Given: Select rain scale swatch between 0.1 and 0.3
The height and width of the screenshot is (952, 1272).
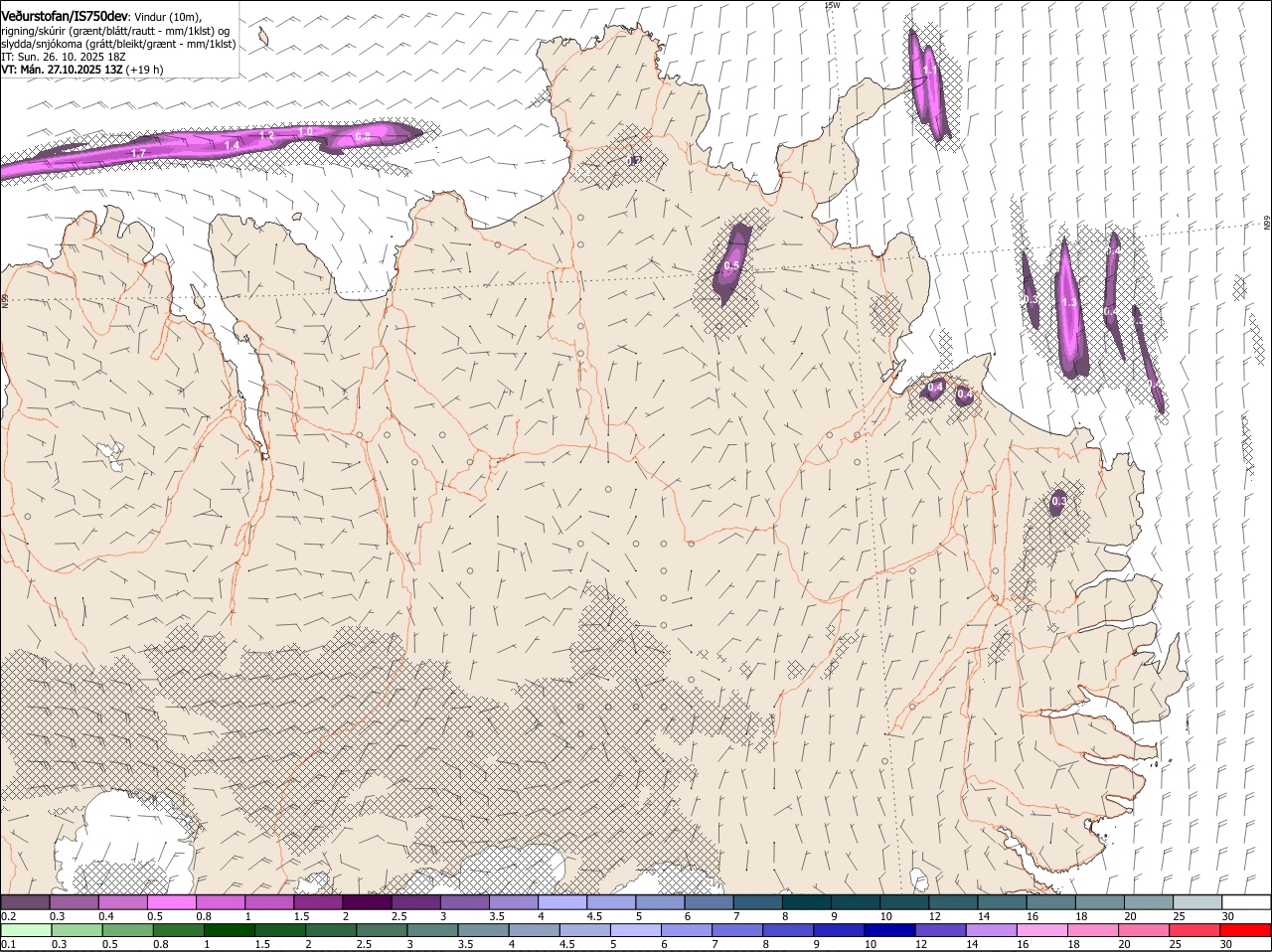Looking at the screenshot, I should [x=27, y=931].
